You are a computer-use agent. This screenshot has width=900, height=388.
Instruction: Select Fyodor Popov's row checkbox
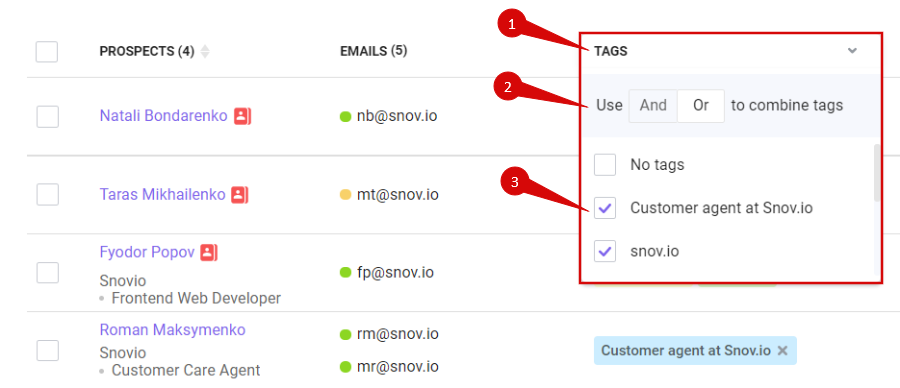click(x=48, y=273)
